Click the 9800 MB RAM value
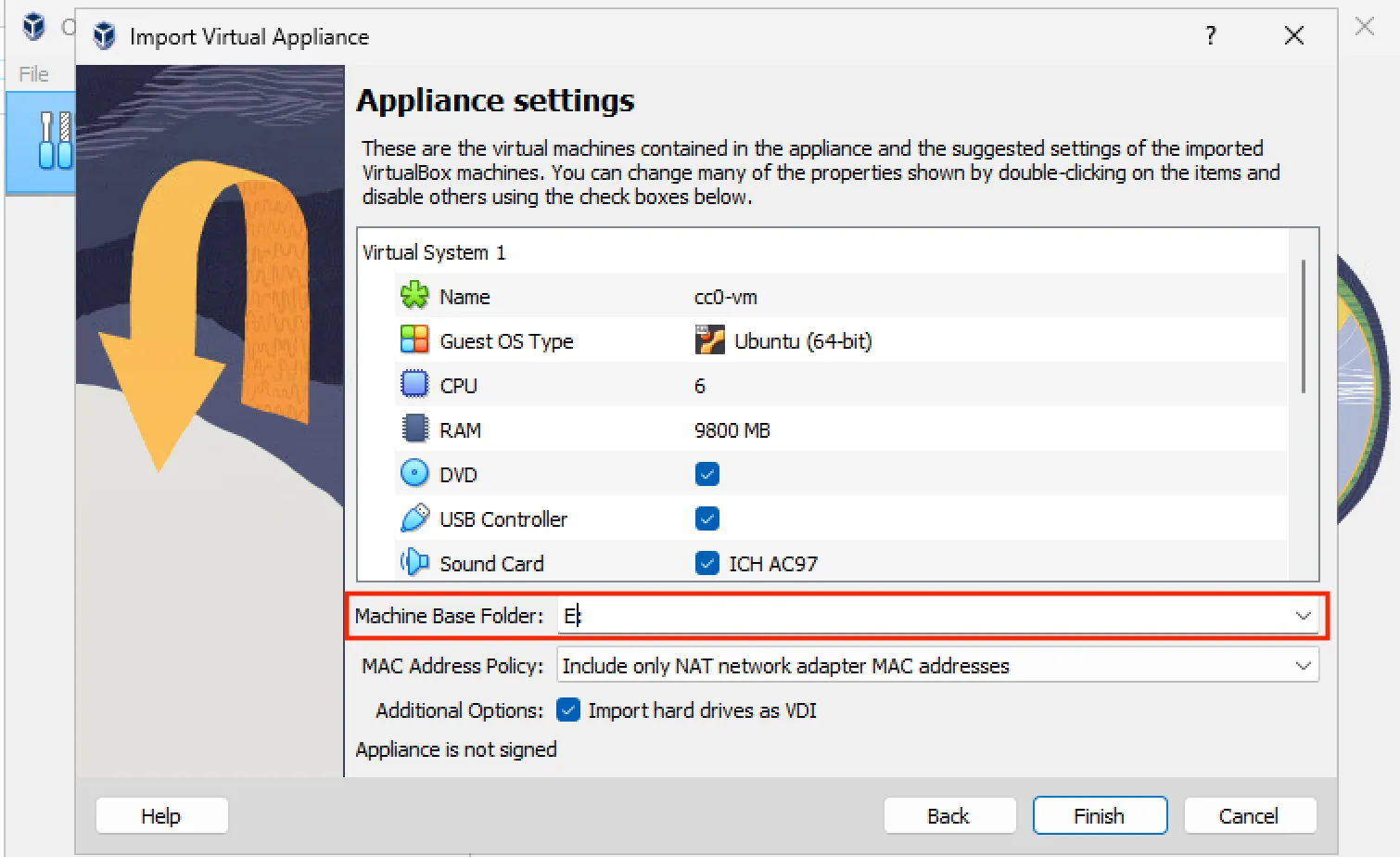This screenshot has height=857, width=1400. click(x=732, y=430)
